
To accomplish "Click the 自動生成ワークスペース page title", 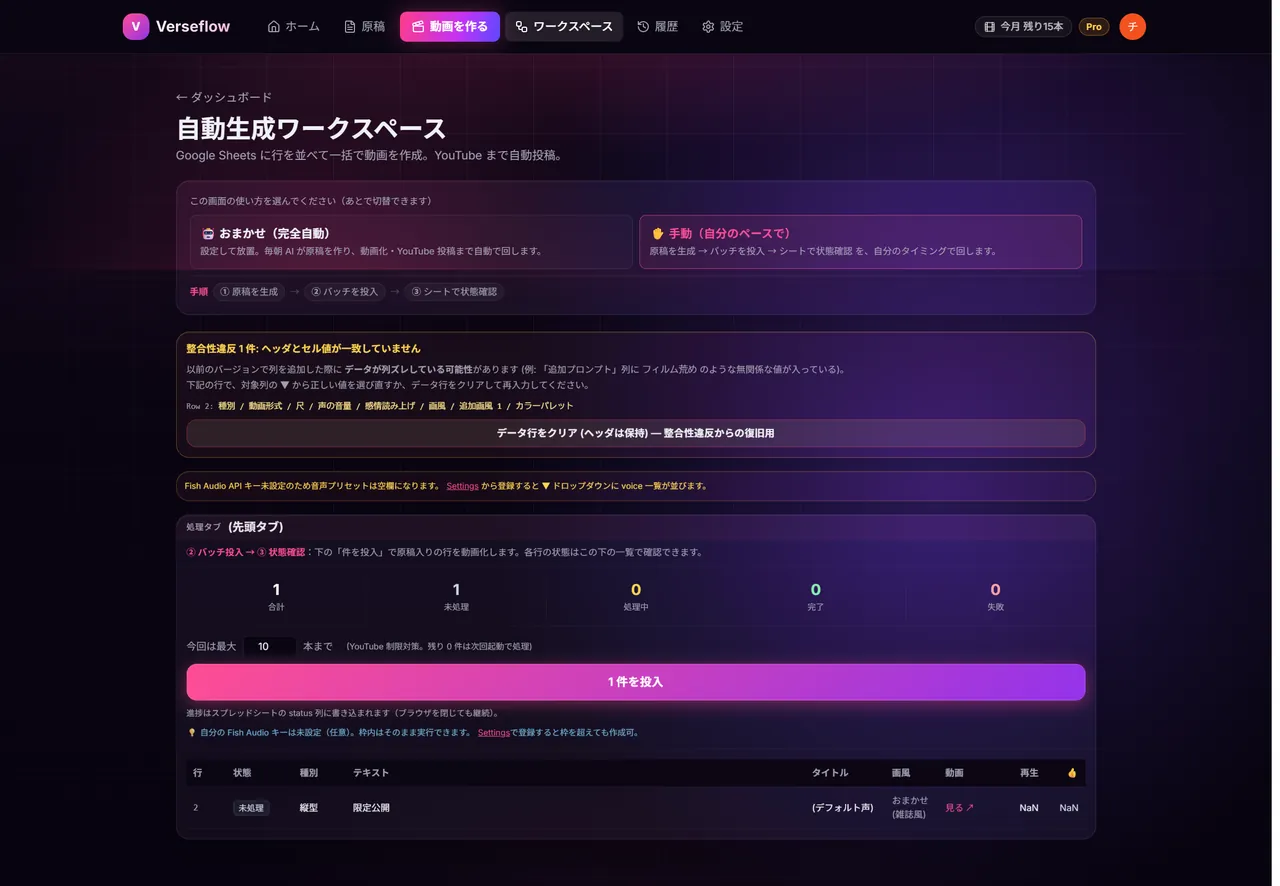I will pos(311,129).
